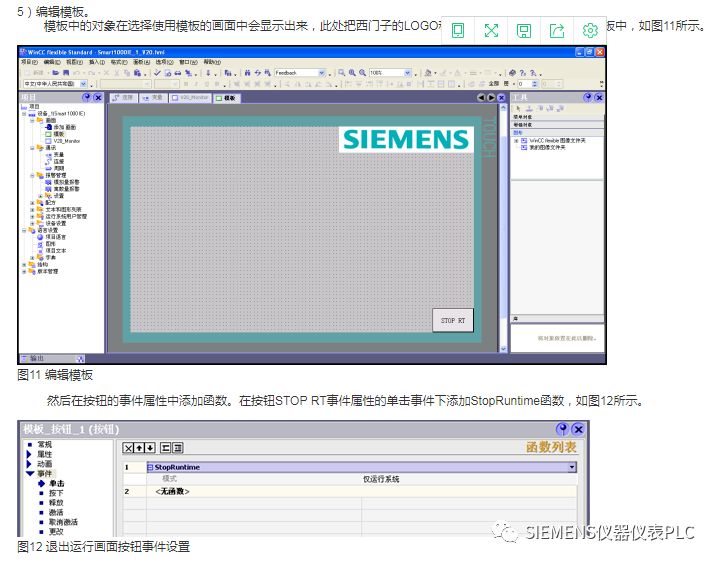Switch to the 变量 editor tab
Viewport: 717px width, 563px height.
click(153, 98)
